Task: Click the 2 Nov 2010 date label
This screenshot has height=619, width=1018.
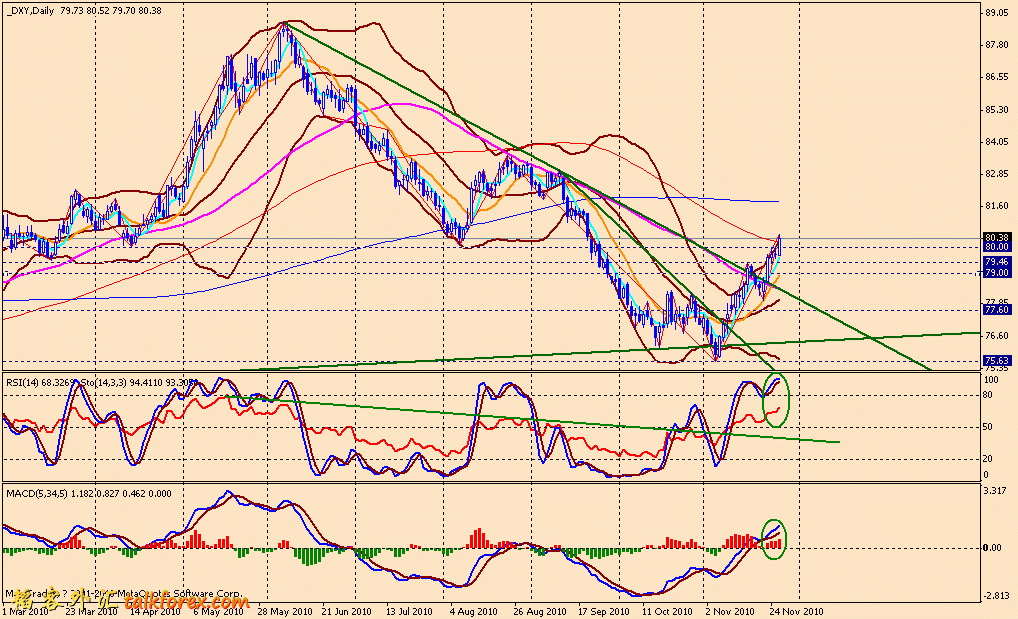Action: click(730, 612)
